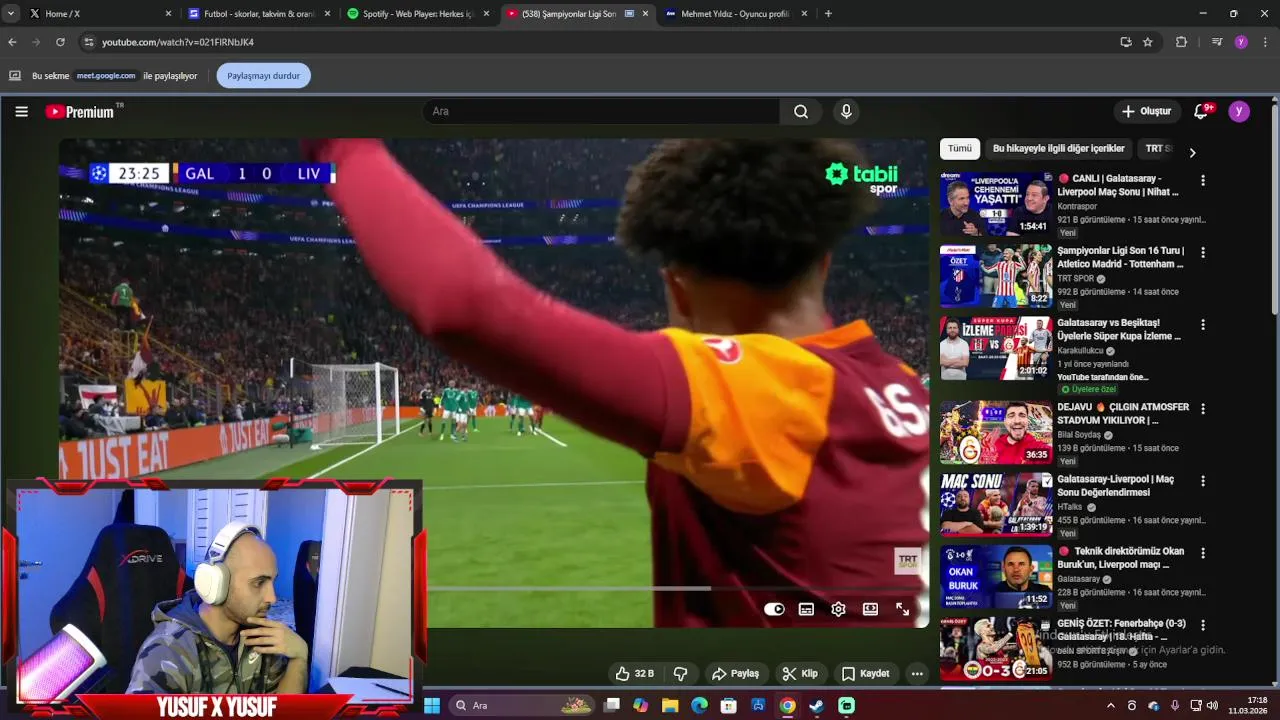
Task: Switch player to theater mode
Action: (870, 609)
